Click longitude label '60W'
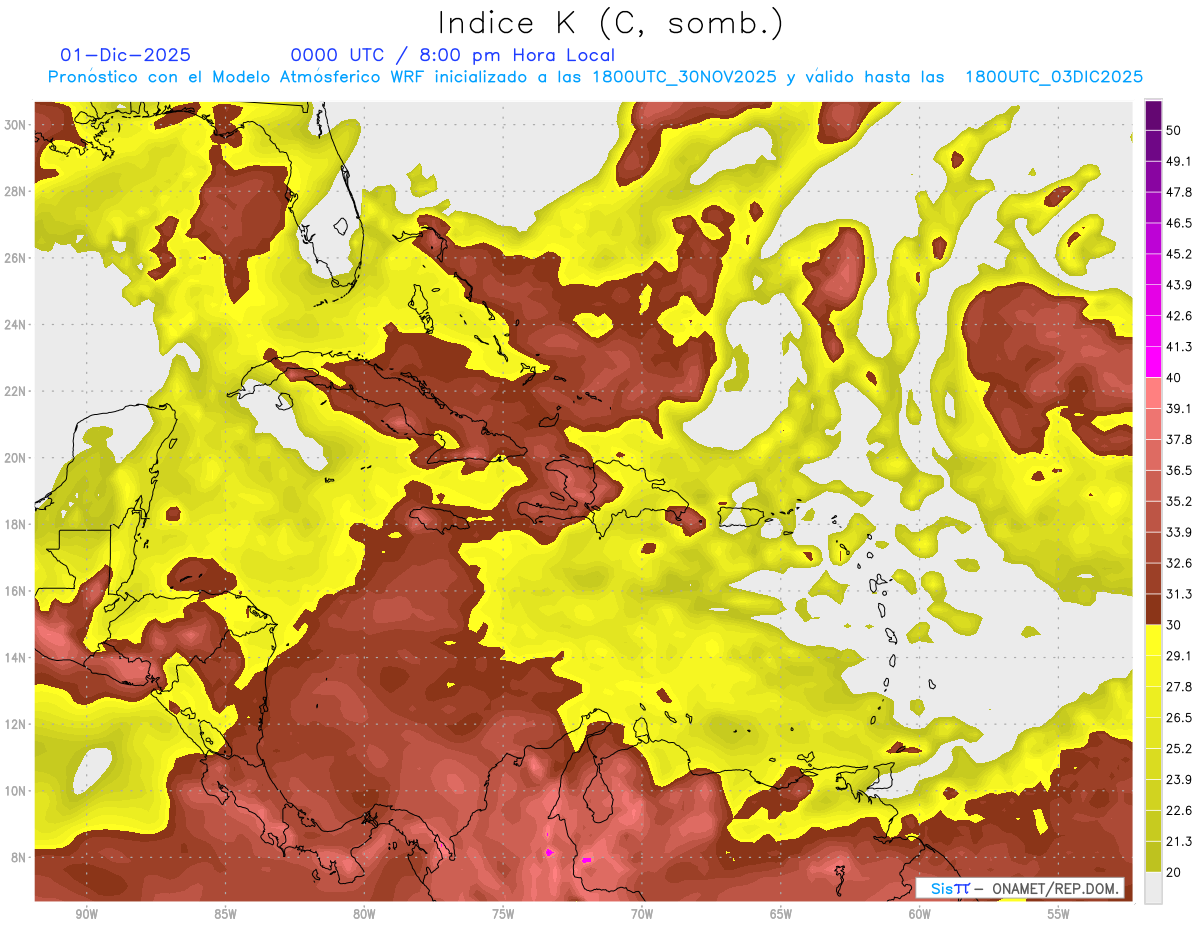The image size is (1200, 927). tap(920, 914)
